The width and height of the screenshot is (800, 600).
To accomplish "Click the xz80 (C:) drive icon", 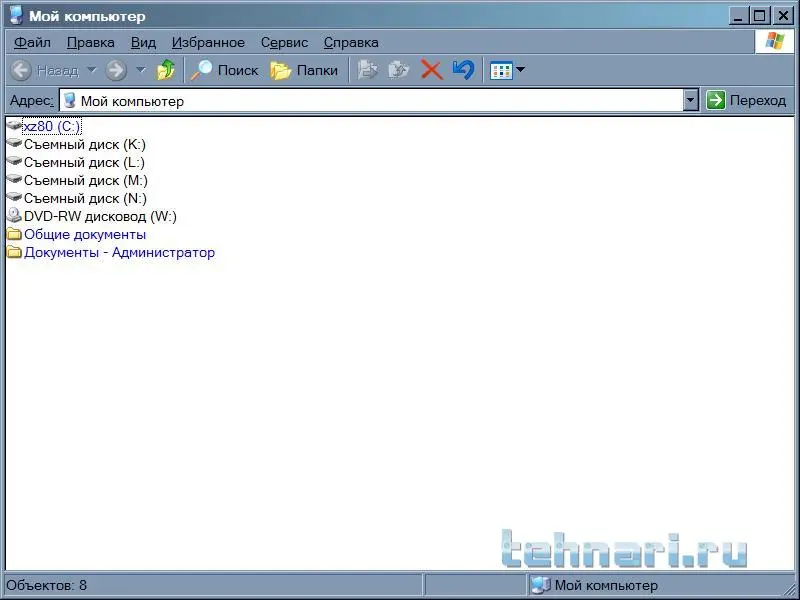I will coord(14,125).
